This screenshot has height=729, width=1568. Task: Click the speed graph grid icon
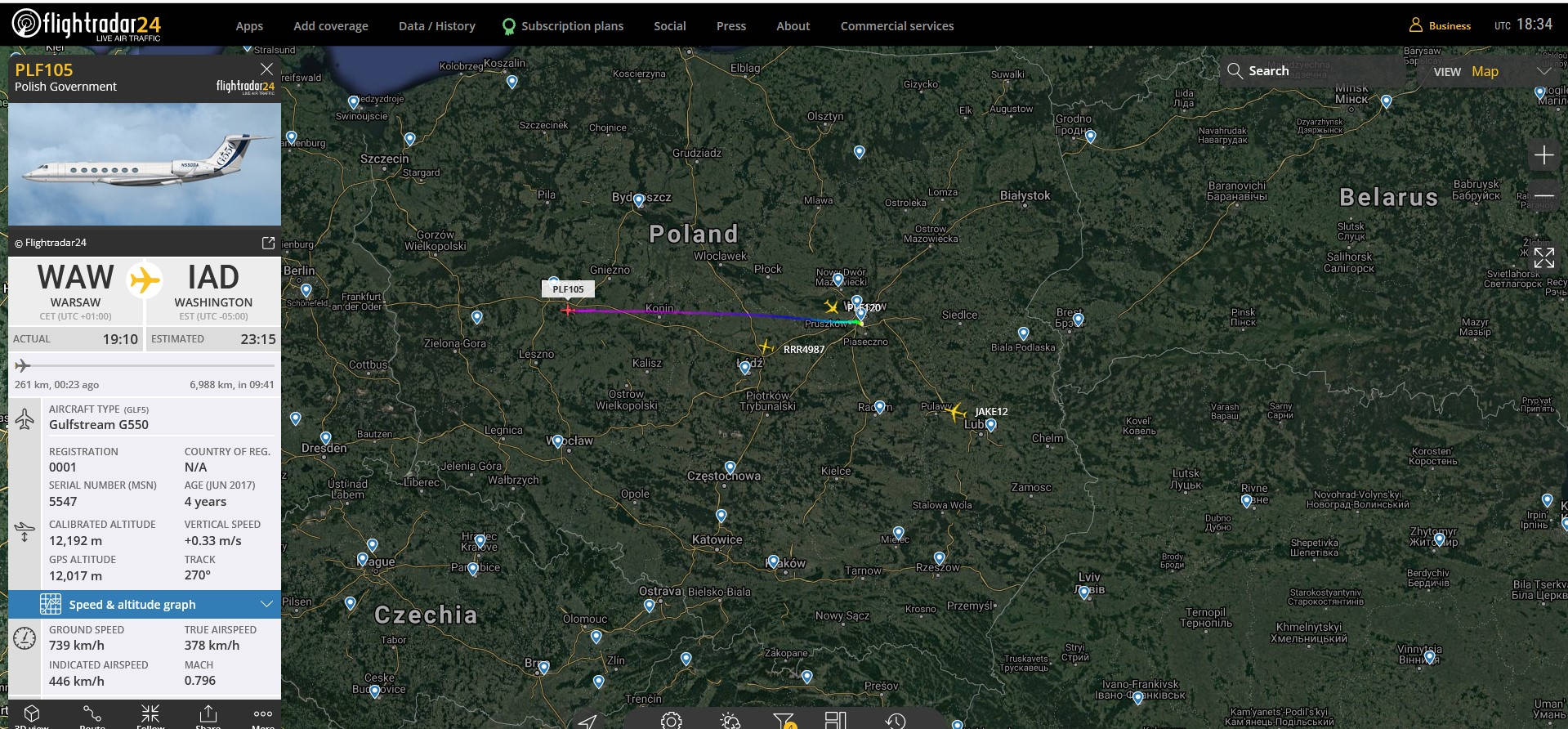point(51,605)
